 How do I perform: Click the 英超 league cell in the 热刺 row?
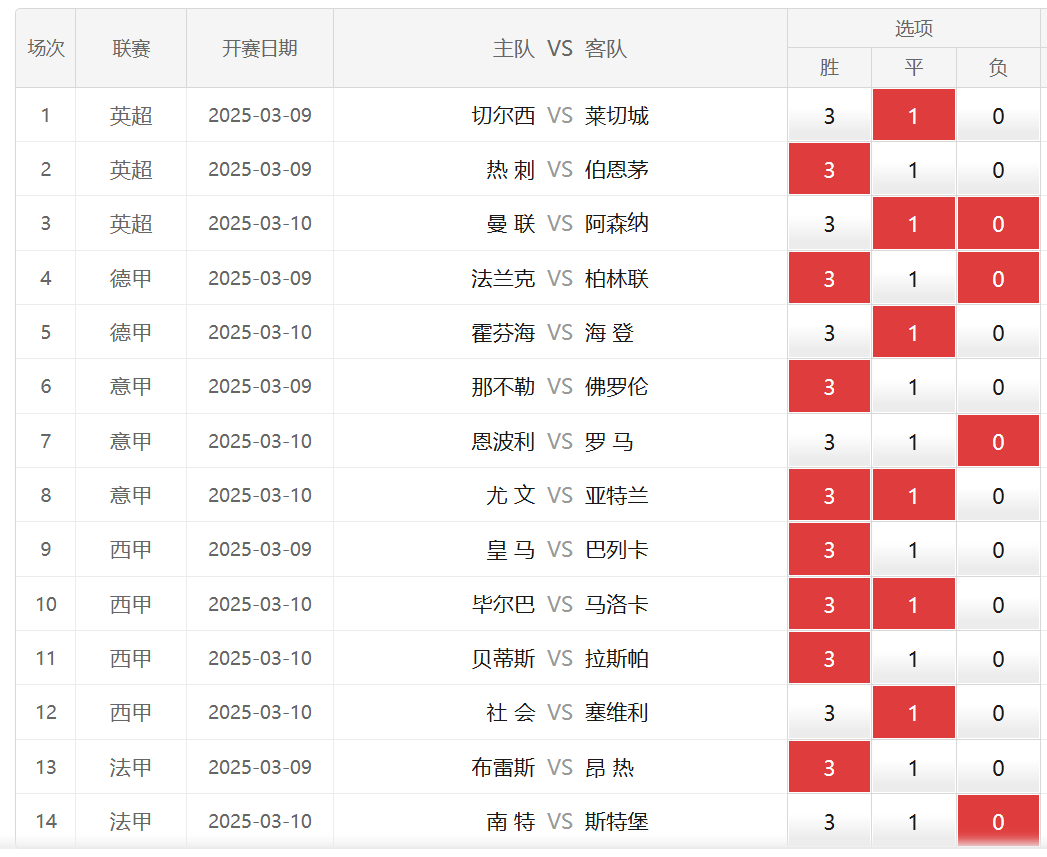pyautogui.click(x=131, y=169)
